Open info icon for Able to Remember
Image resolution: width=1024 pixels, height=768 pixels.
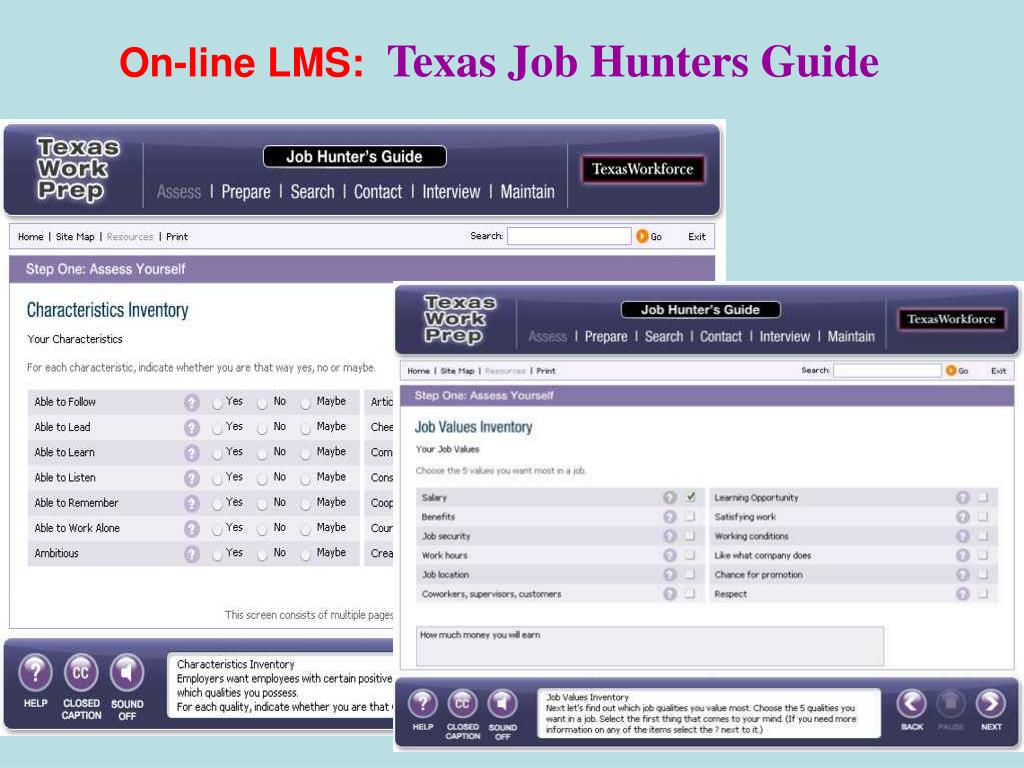click(191, 504)
